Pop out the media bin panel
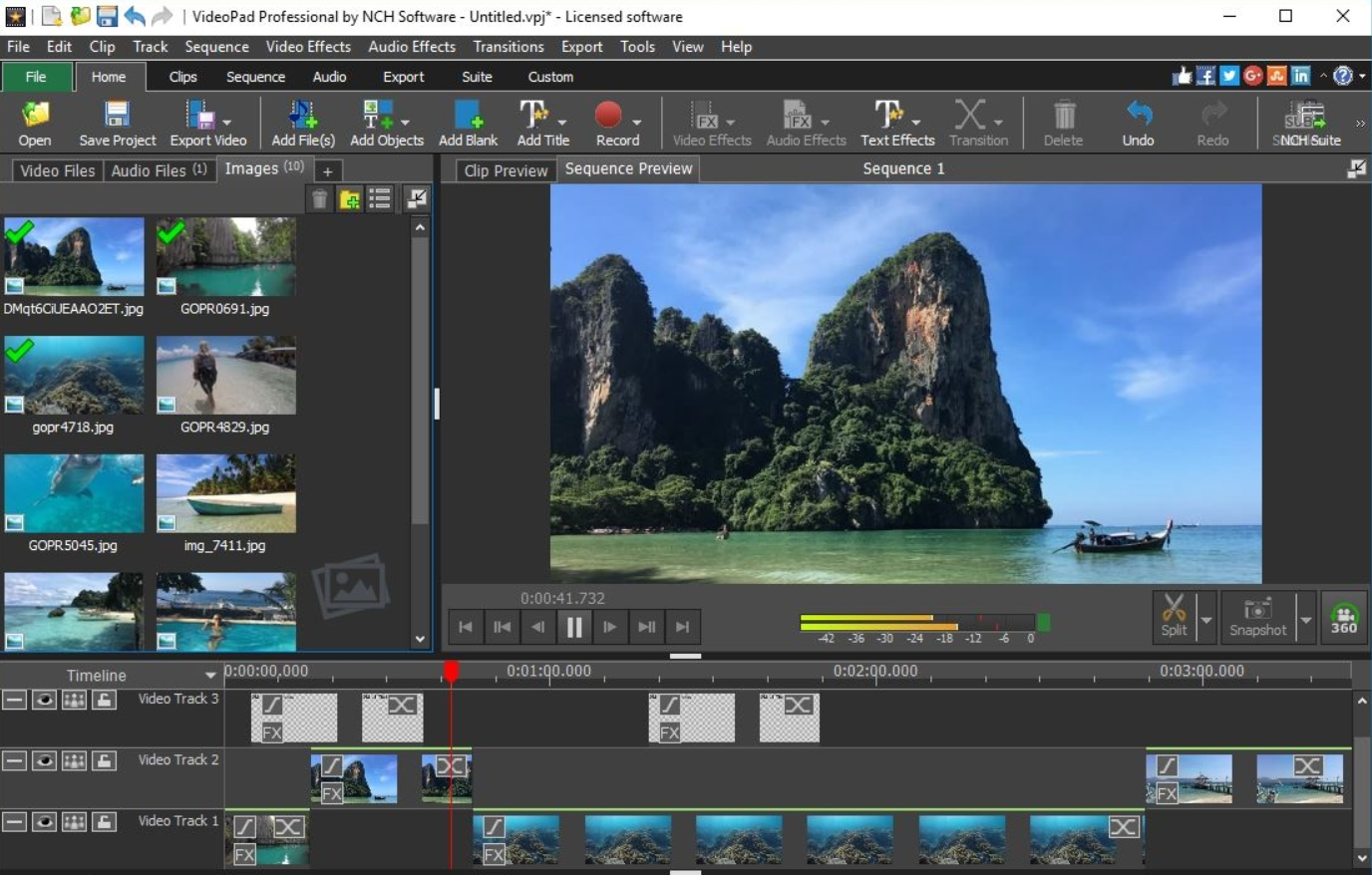 coord(417,198)
